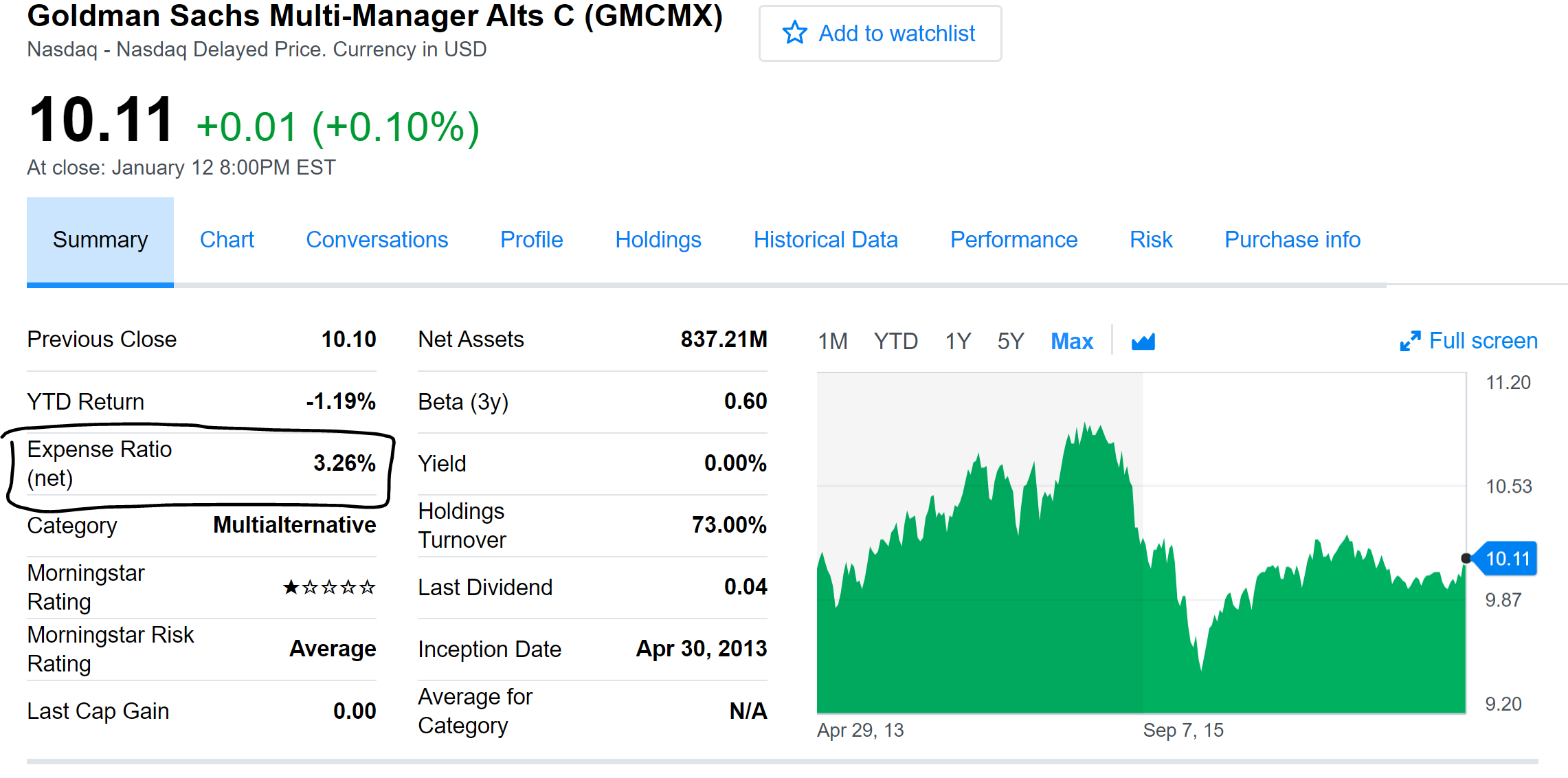1568x778 pixels.
Task: Click the 10.53 axis label on chart
Action: click(x=1509, y=487)
